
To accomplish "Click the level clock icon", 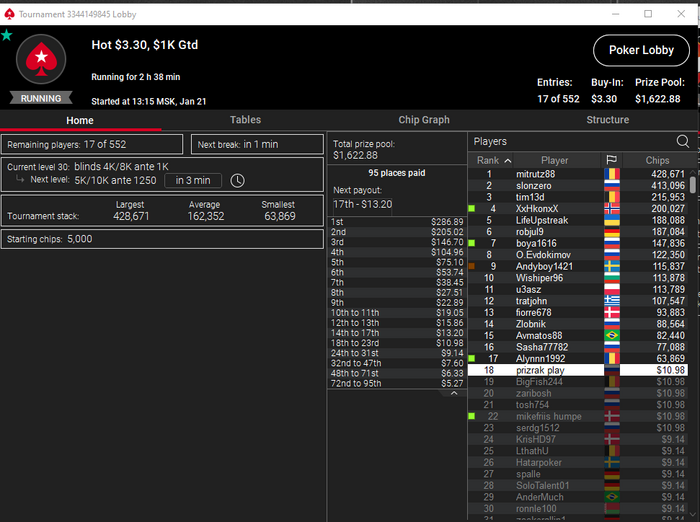I will coord(237,180).
